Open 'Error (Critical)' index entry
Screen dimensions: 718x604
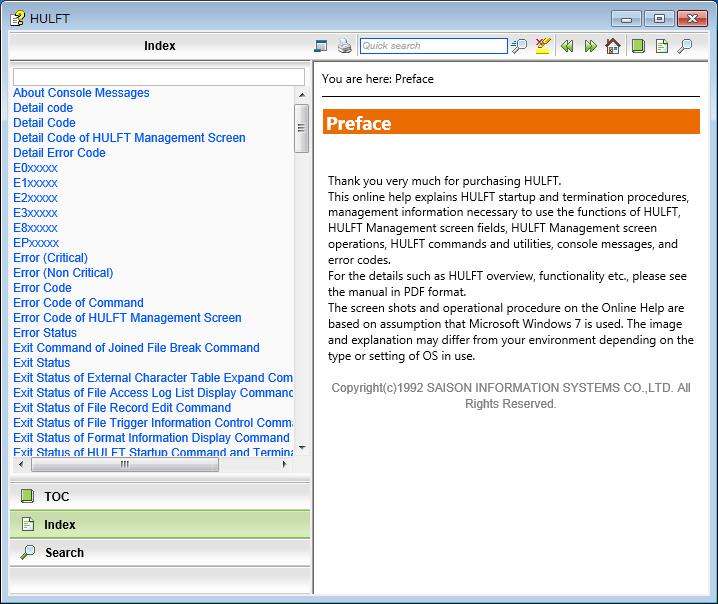pos(50,258)
